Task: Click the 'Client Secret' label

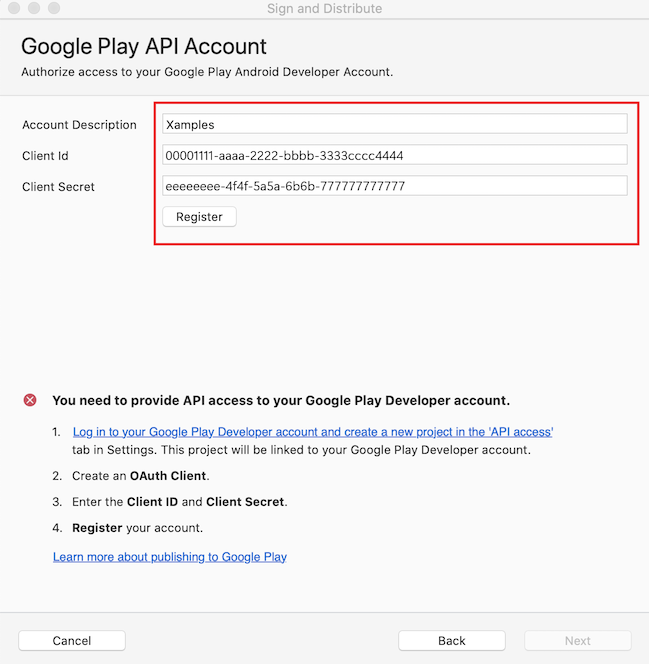Action: coord(58,187)
